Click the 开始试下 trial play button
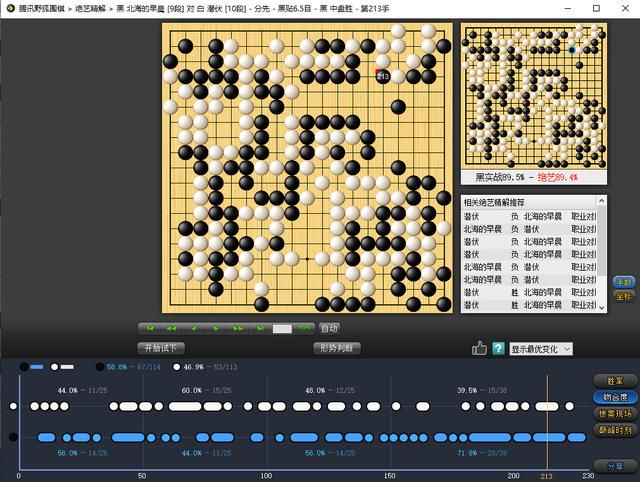The image size is (640, 482). 161,348
